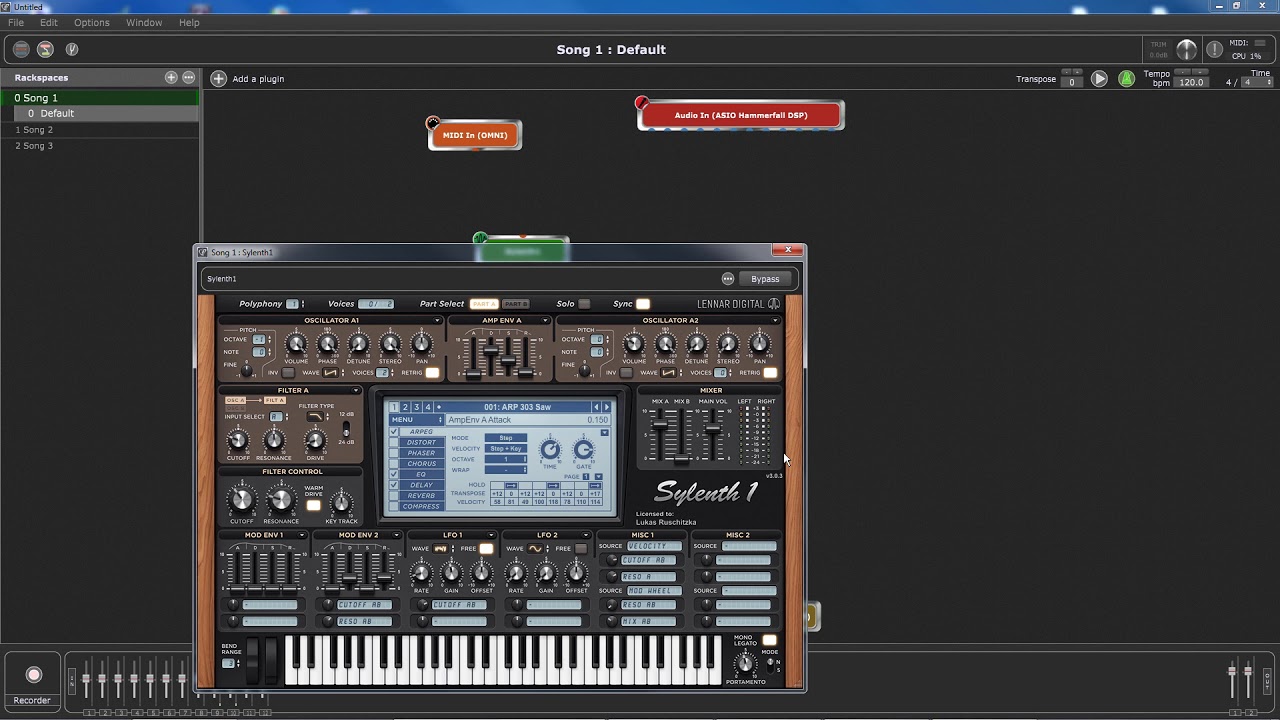Click the LFO 1 wave shape icon

(x=440, y=549)
